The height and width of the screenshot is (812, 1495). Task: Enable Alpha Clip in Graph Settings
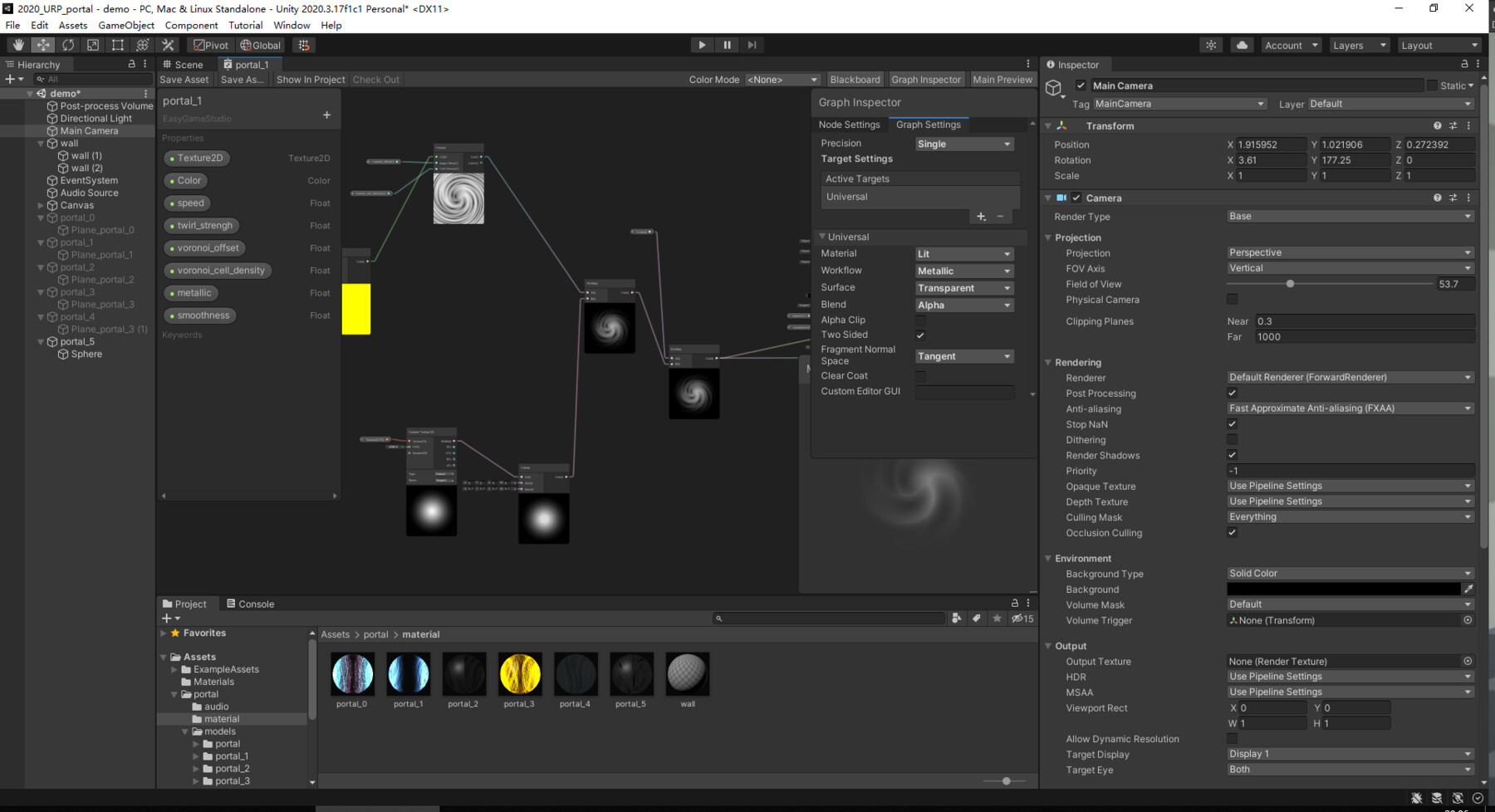(920, 320)
